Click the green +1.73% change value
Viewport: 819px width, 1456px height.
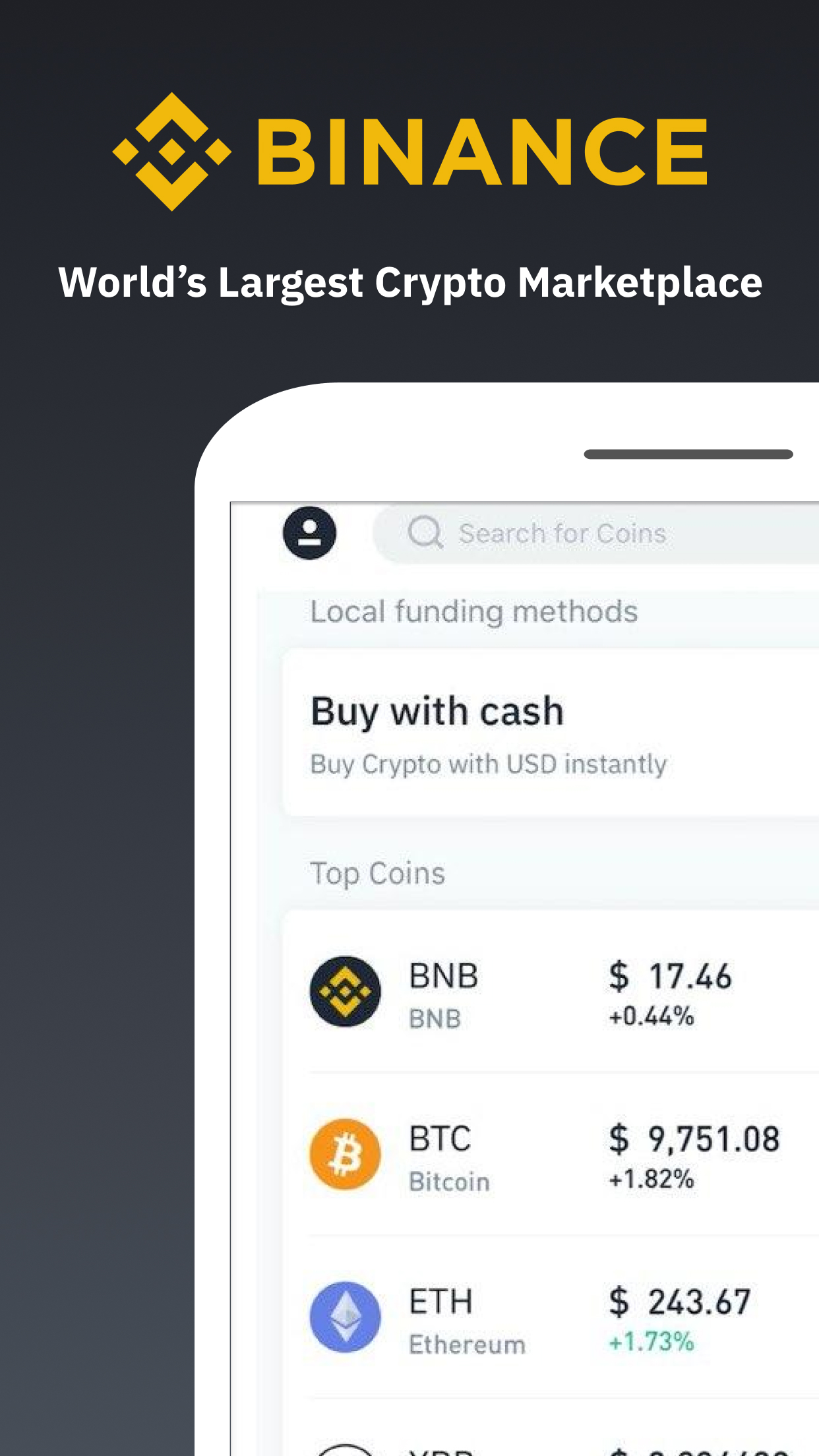(652, 1342)
